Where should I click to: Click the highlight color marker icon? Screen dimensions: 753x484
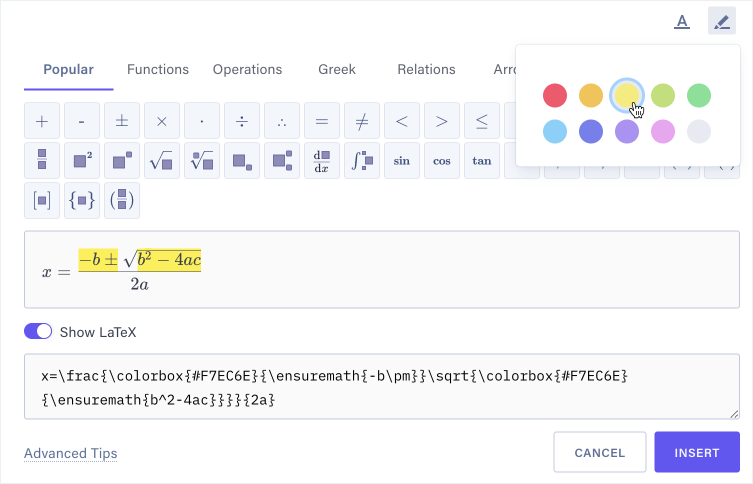tap(722, 21)
